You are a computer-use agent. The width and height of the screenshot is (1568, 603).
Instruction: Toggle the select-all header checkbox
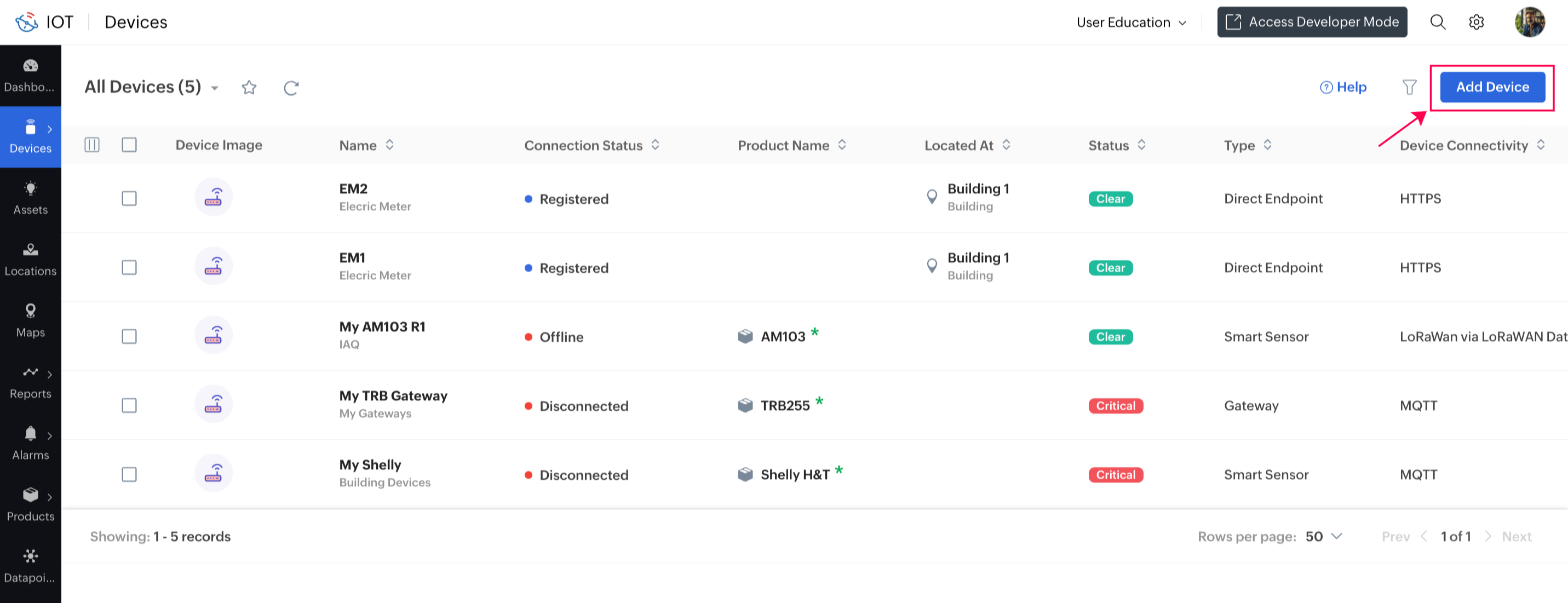click(129, 145)
